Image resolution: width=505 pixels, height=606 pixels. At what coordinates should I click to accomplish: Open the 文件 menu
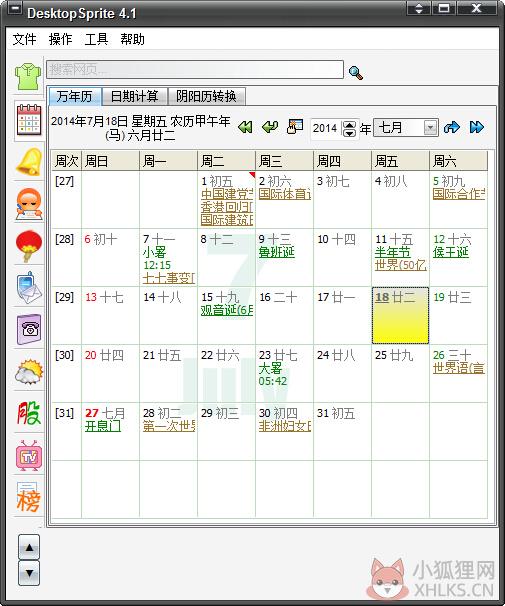(x=24, y=39)
